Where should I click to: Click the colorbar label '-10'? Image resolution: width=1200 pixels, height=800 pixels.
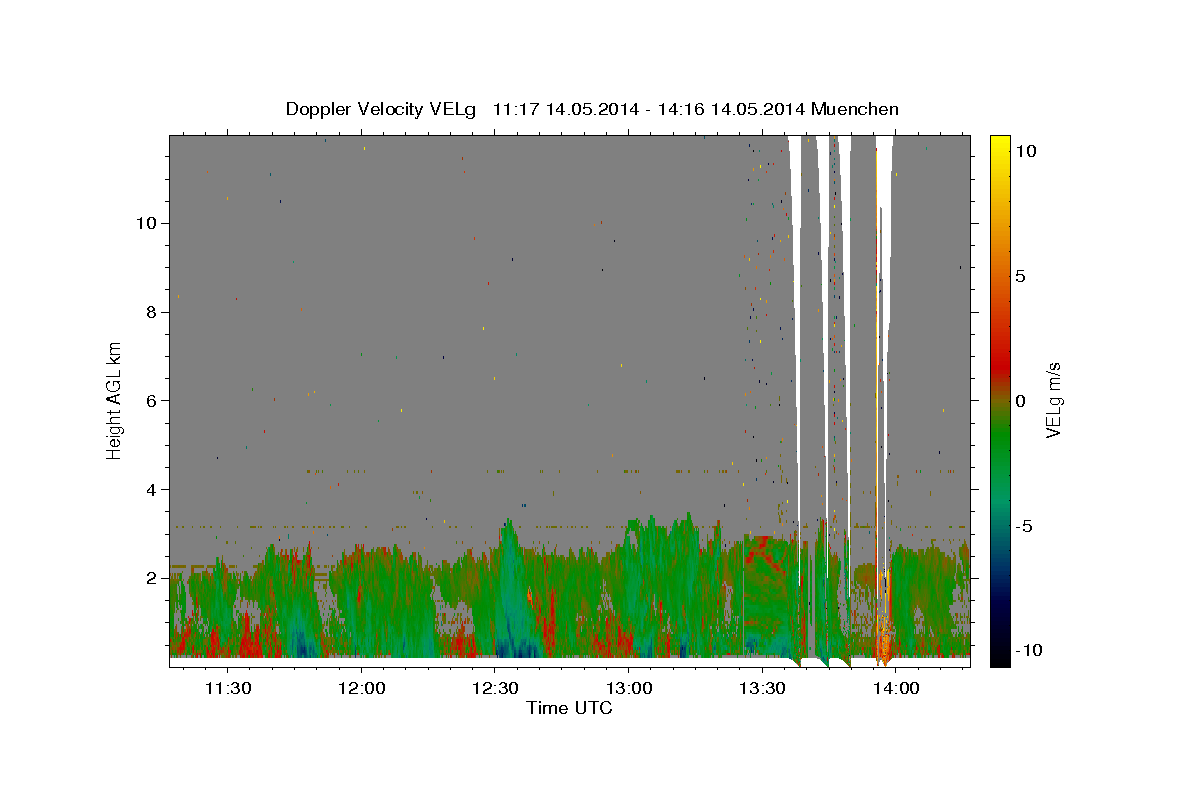tap(1029, 650)
